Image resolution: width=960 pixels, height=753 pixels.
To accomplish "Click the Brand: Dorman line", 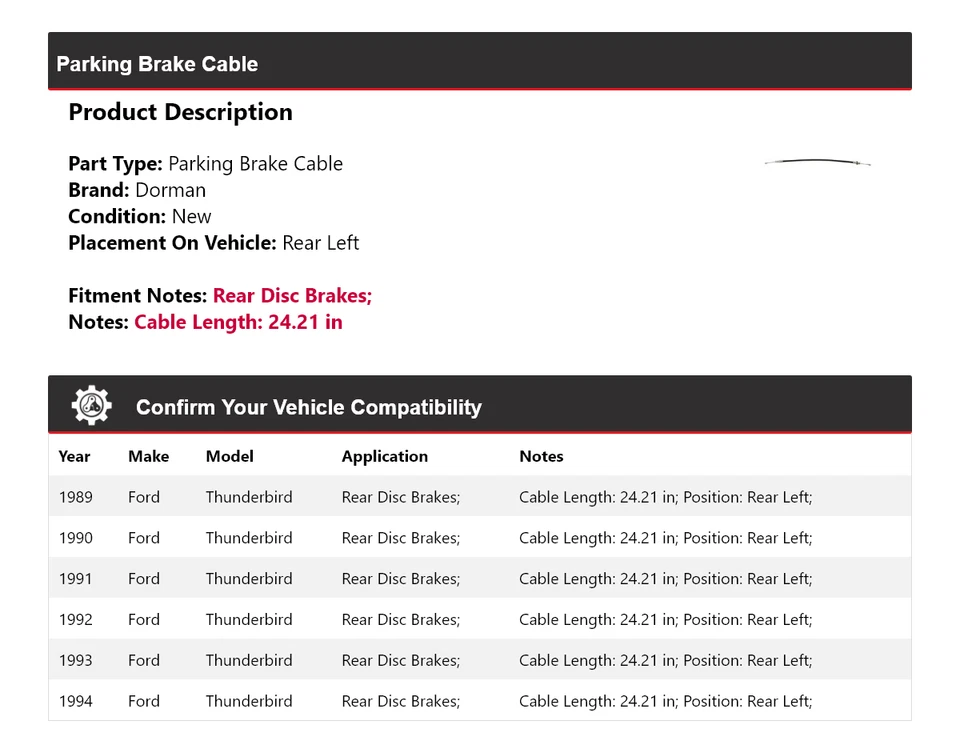I will 137,190.
